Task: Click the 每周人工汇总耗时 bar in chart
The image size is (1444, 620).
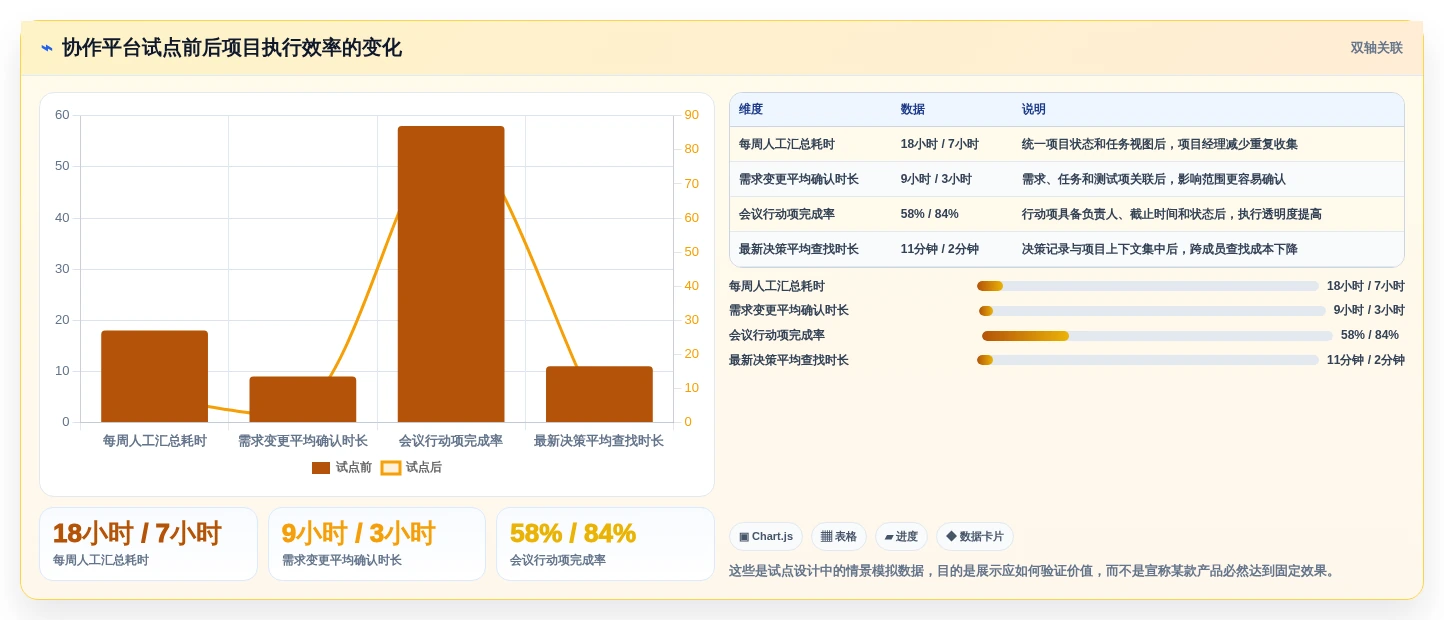Action: pos(154,376)
